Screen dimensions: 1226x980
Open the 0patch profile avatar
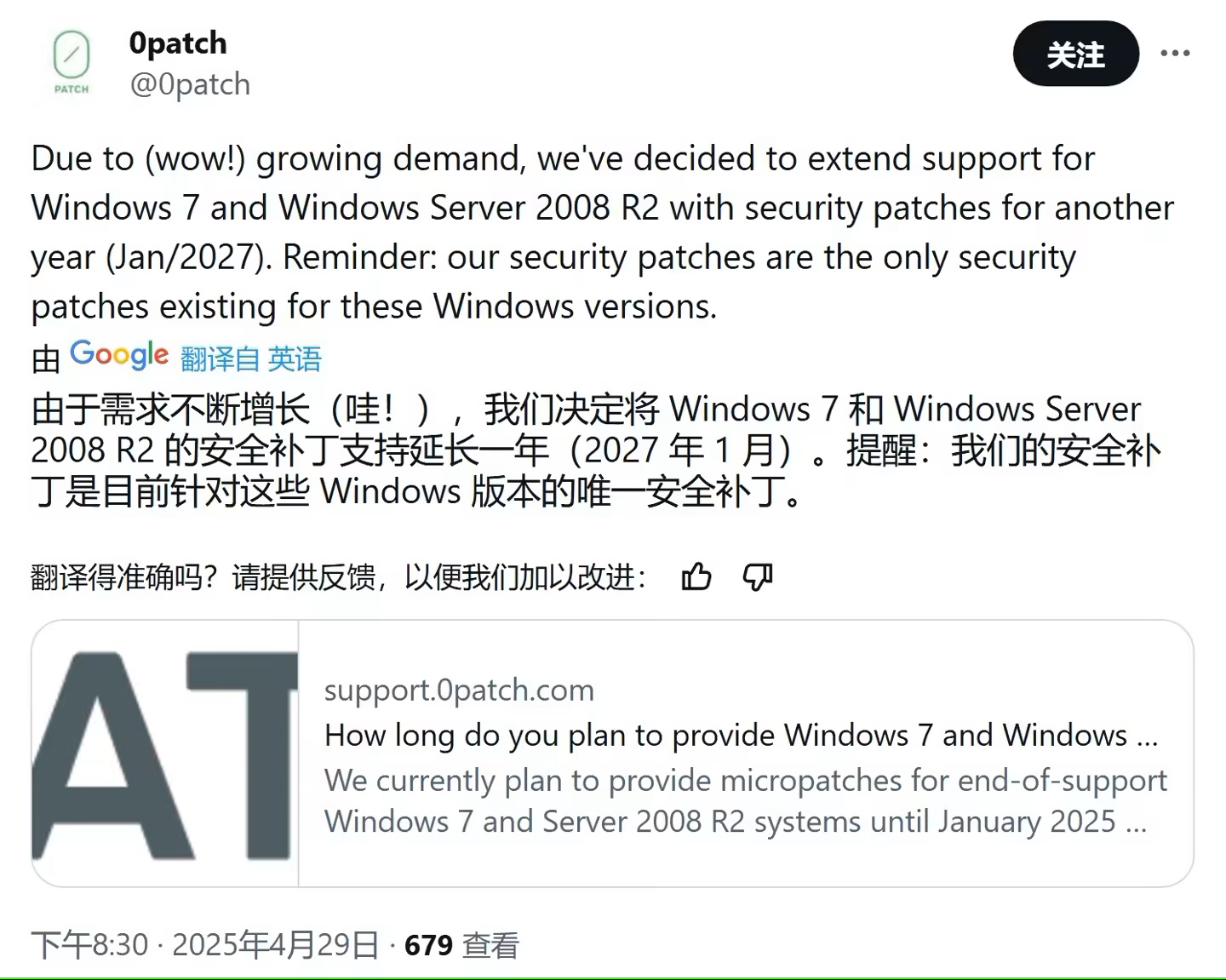coord(72,62)
